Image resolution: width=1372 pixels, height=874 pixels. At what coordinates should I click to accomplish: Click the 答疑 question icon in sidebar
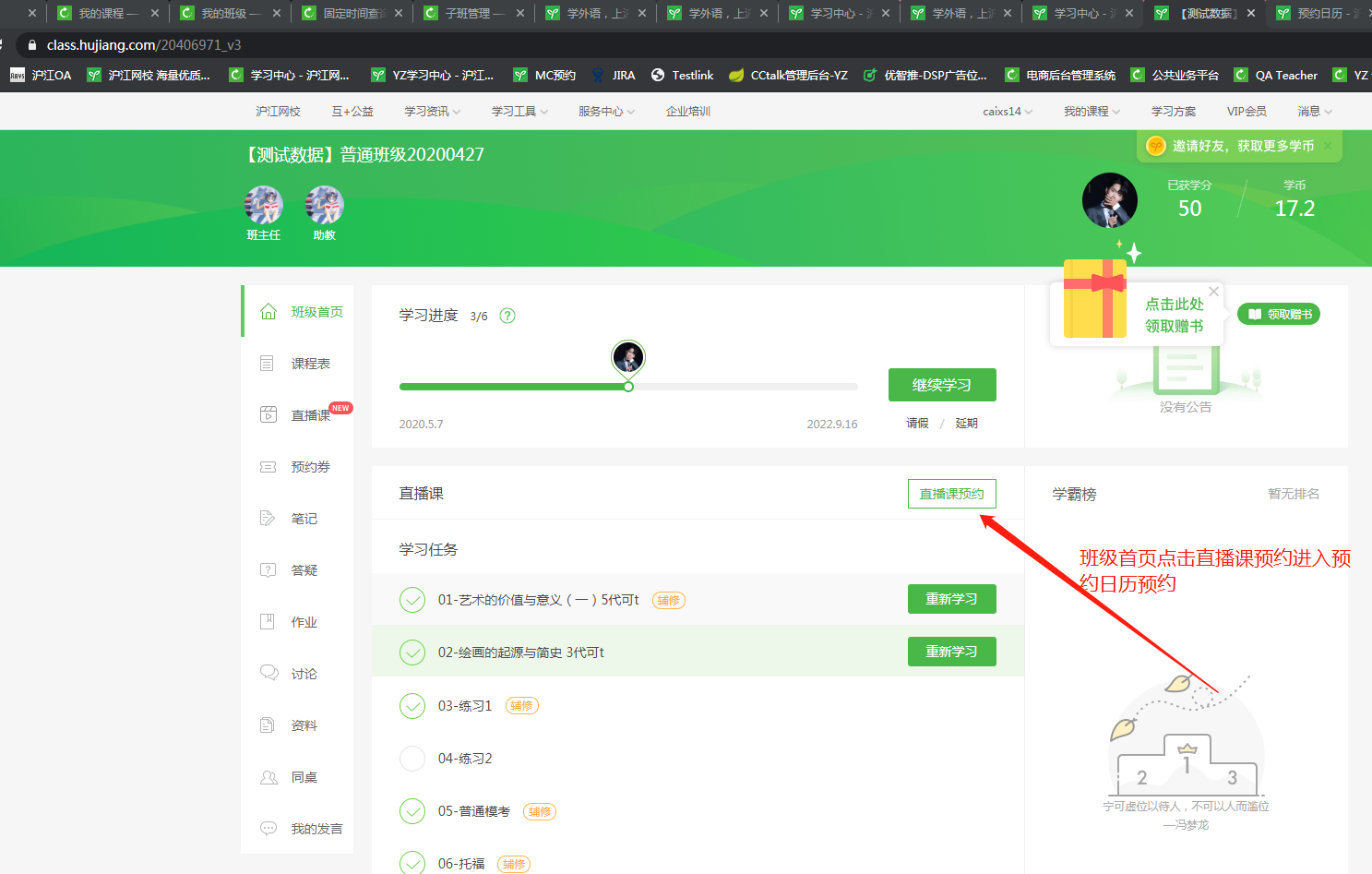pyautogui.click(x=268, y=570)
